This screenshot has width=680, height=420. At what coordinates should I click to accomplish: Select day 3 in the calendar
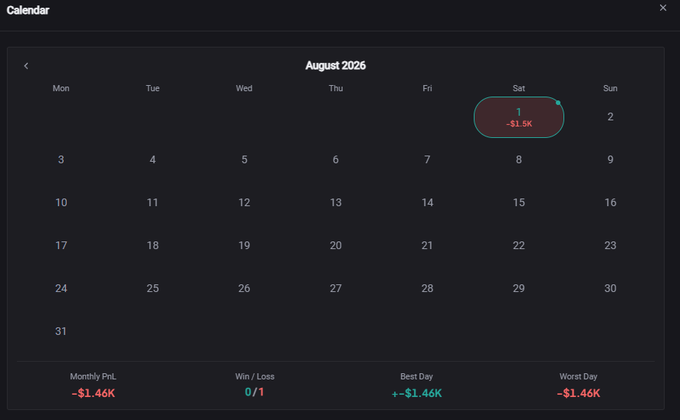coord(61,160)
